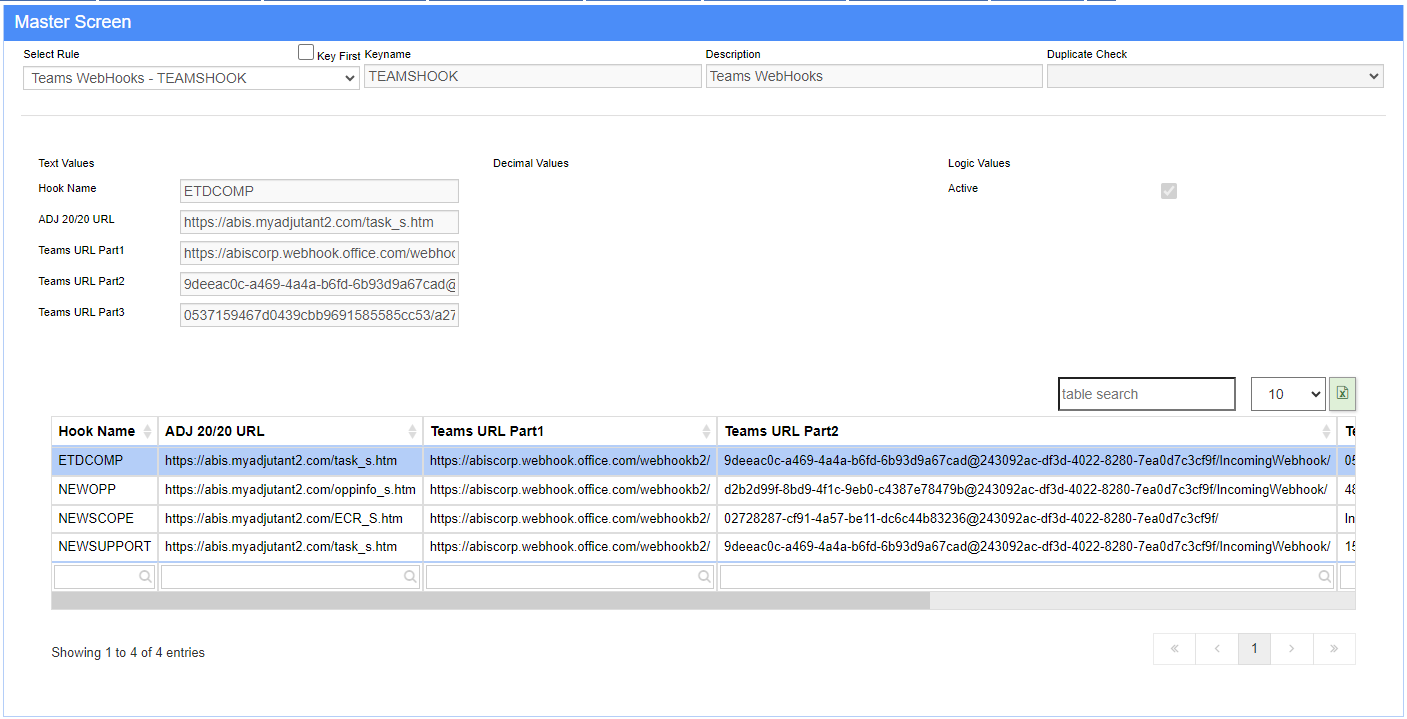Screen dimensions: 1407x719
Task: Click the Teams URL Part2 text field
Action: click(319, 284)
